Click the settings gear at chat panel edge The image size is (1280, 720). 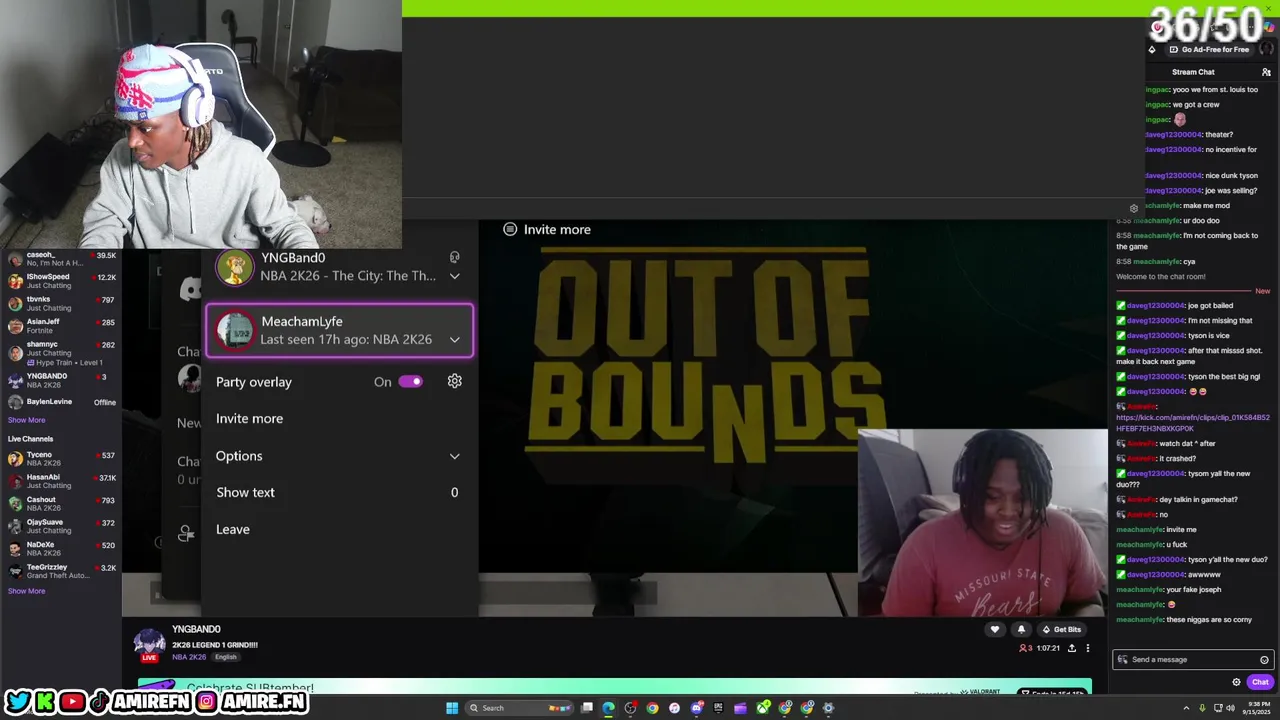tap(1133, 209)
